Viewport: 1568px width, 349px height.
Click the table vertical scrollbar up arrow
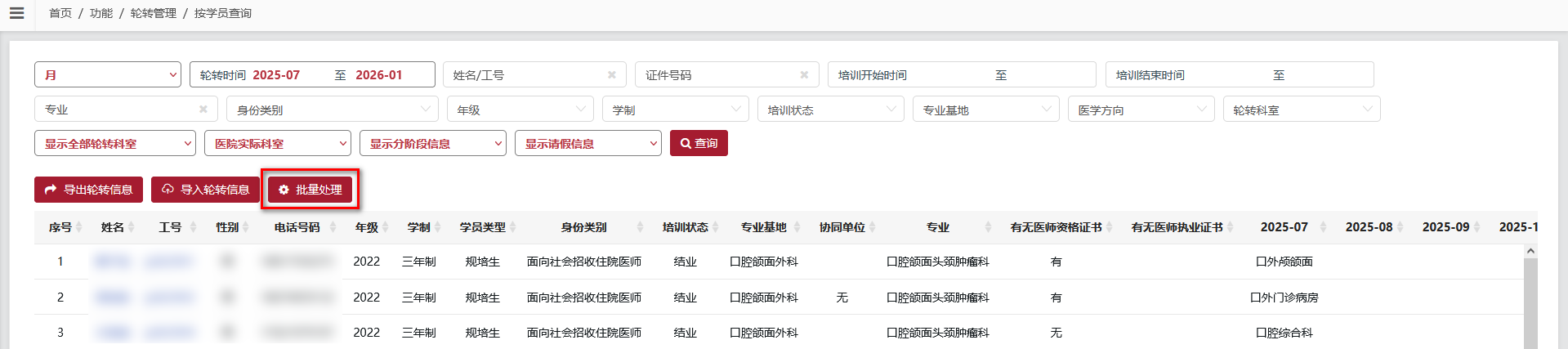coord(1530,250)
